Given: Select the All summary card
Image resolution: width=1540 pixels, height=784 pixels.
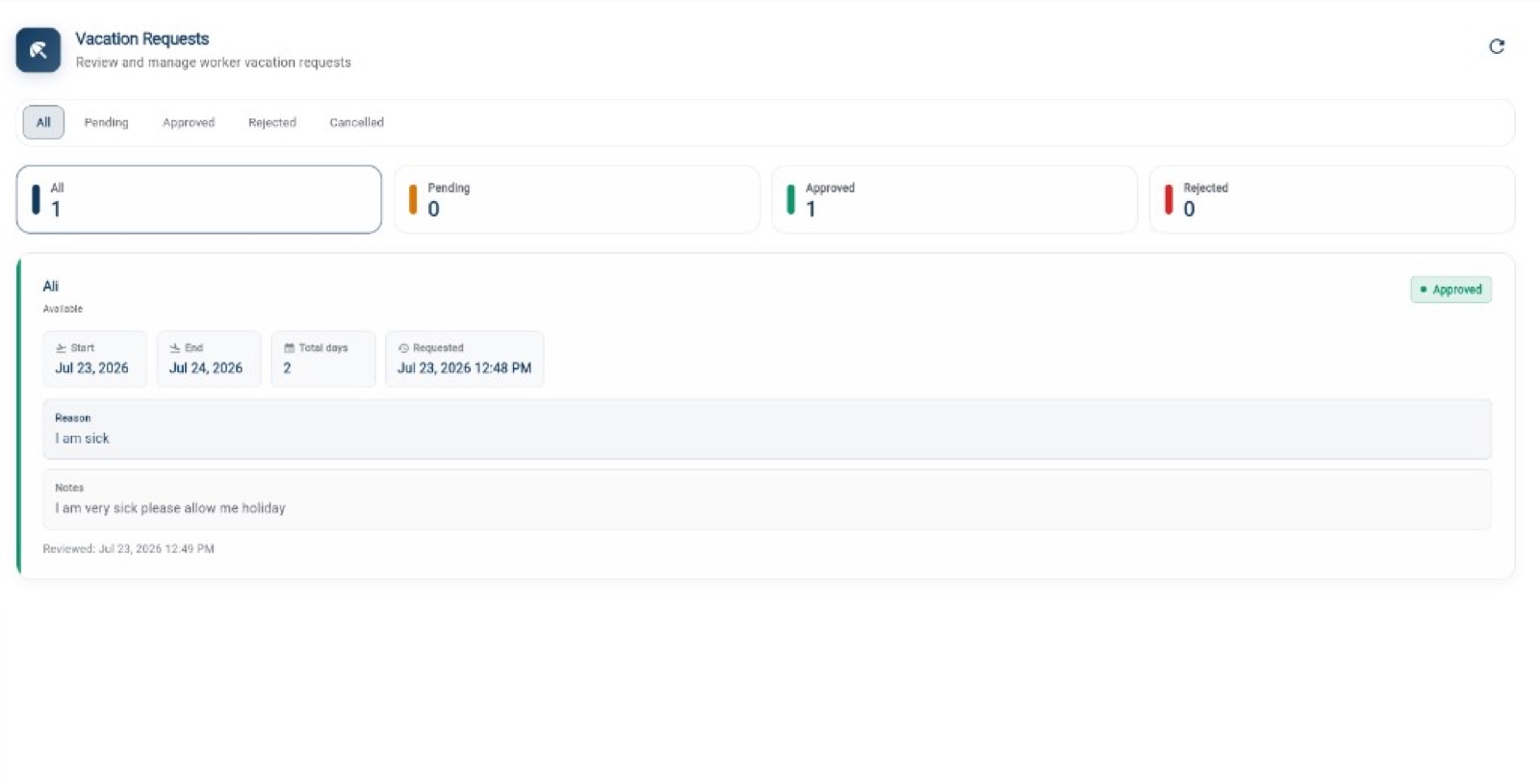Looking at the screenshot, I should click(199, 199).
